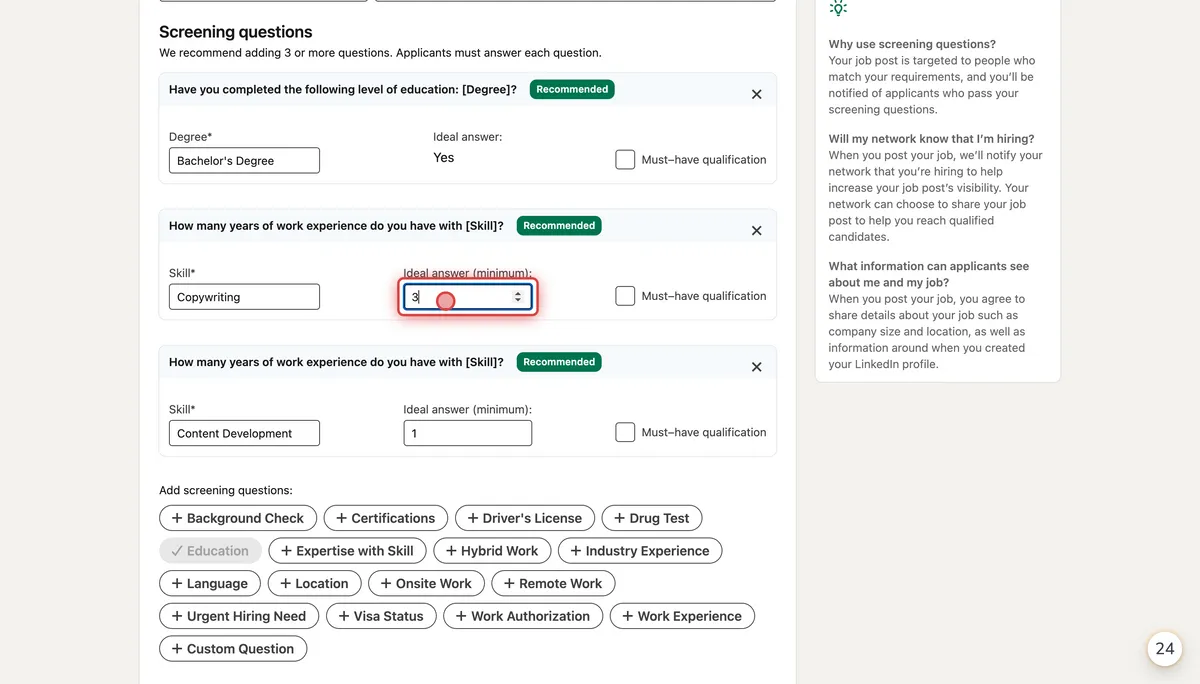Click the Bachelor's Degree field
1200x684 pixels.
[x=244, y=160]
